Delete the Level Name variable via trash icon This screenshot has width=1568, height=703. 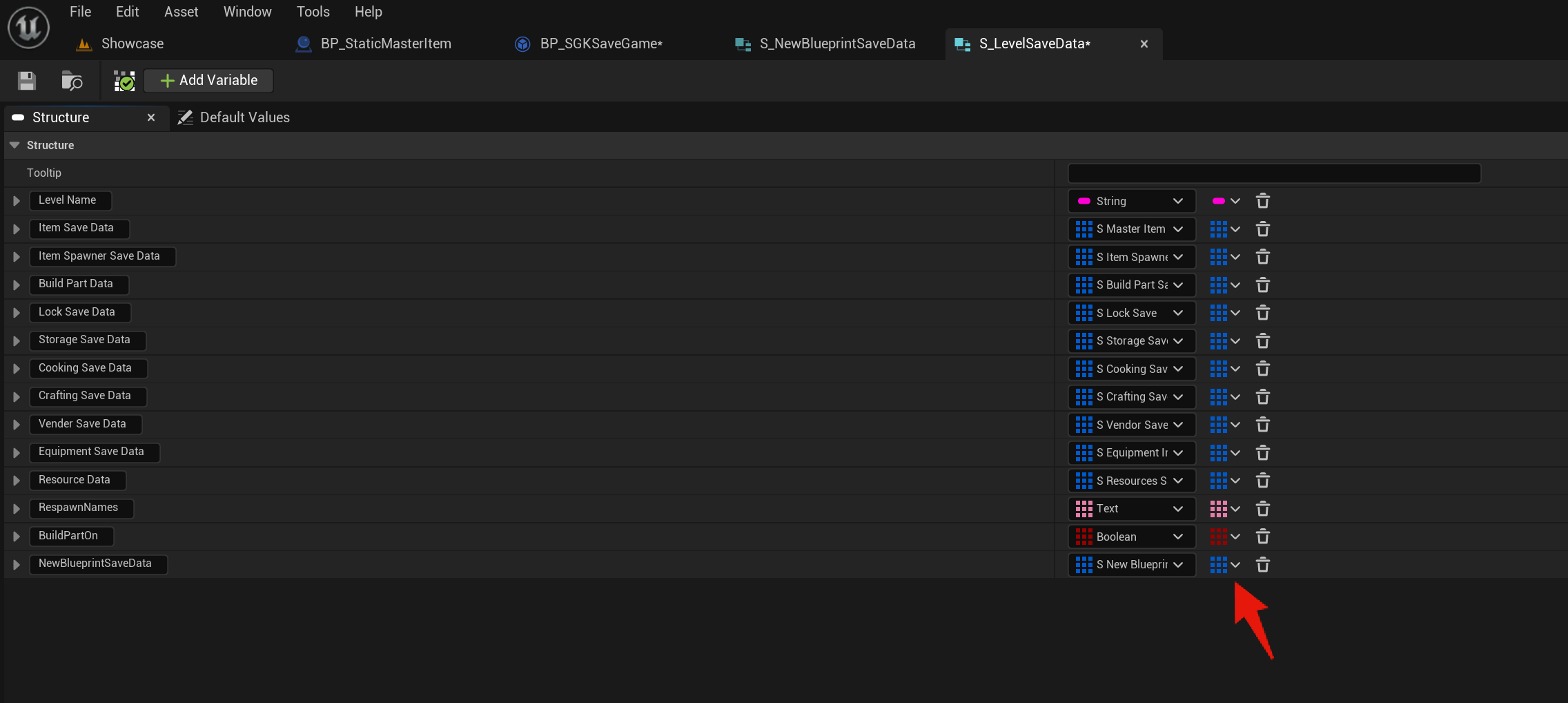pos(1262,201)
